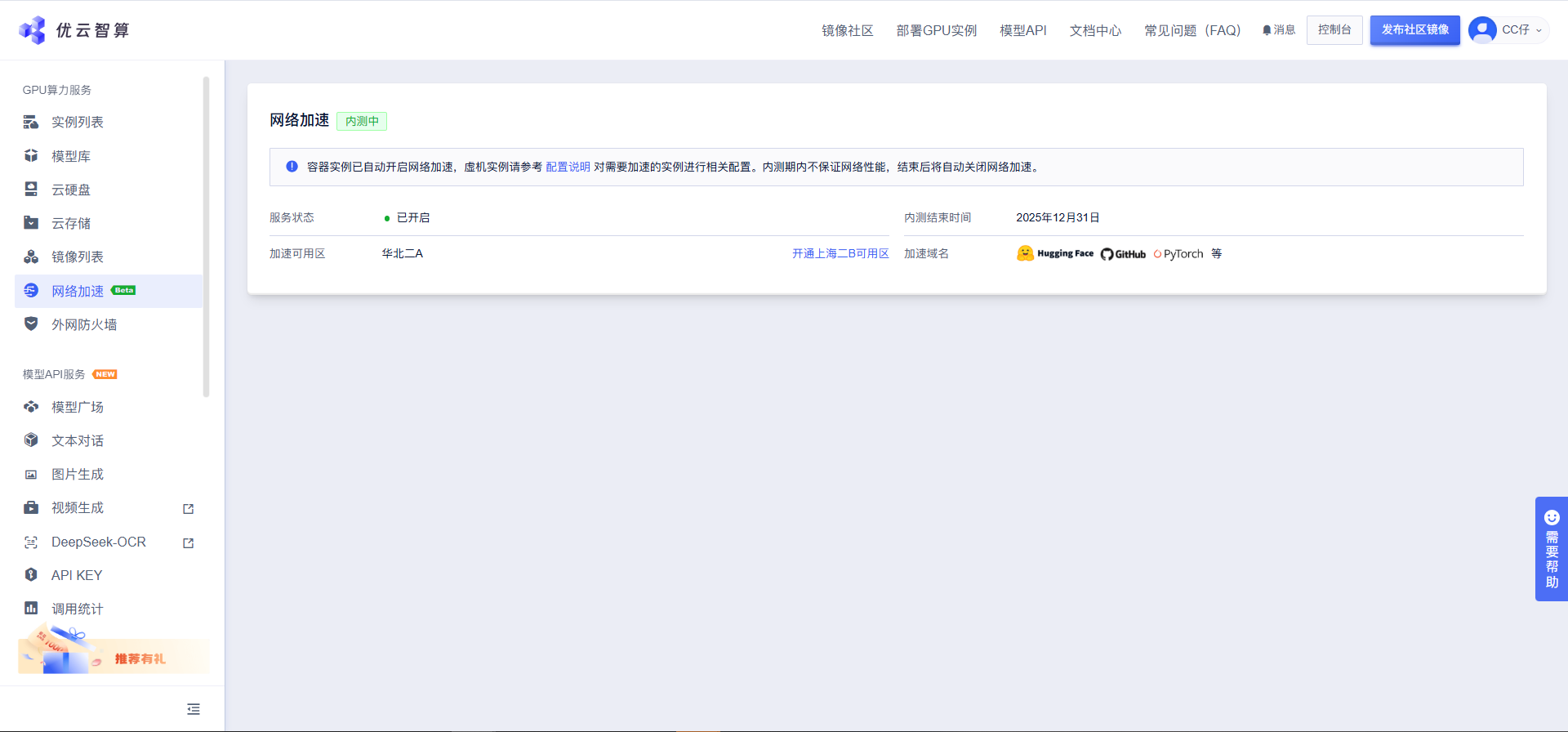Viewport: 1568px width, 732px height.
Task: Click the 加速域名 label
Action: coord(926,254)
